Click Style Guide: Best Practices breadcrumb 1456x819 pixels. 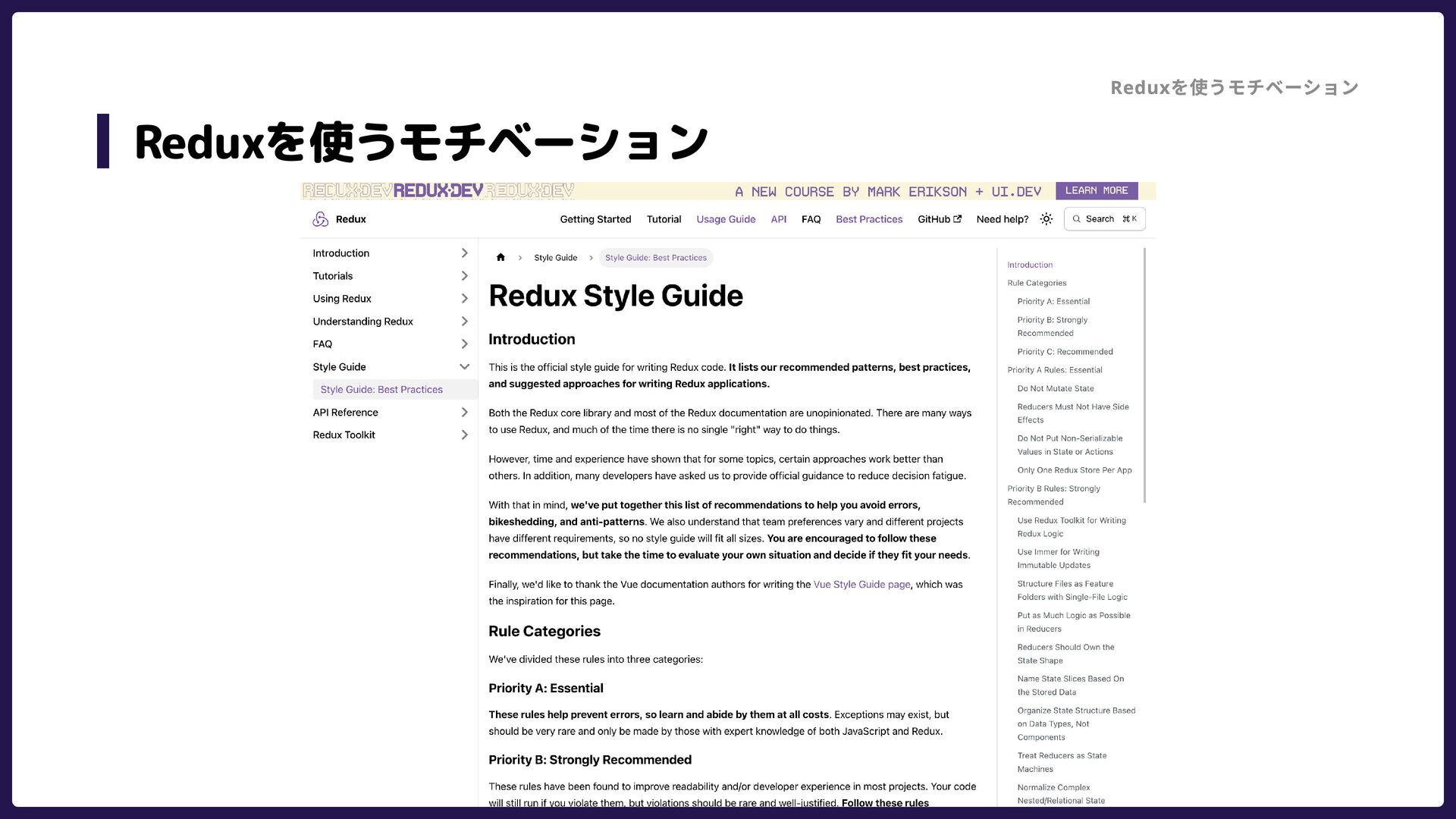pos(655,258)
